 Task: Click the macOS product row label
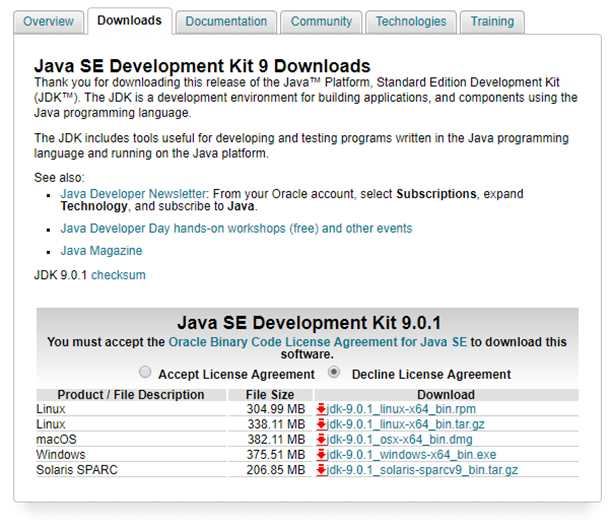pyautogui.click(x=56, y=439)
